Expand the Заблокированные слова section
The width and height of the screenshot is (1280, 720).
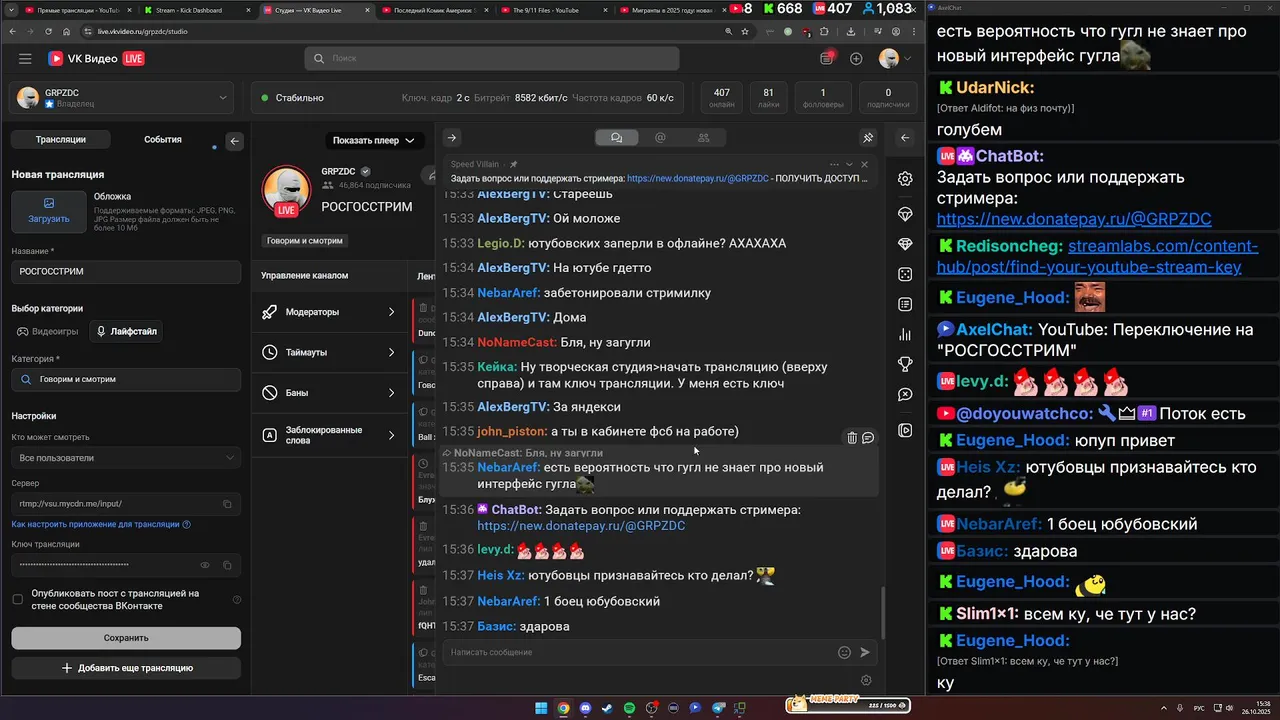pyautogui.click(x=328, y=435)
